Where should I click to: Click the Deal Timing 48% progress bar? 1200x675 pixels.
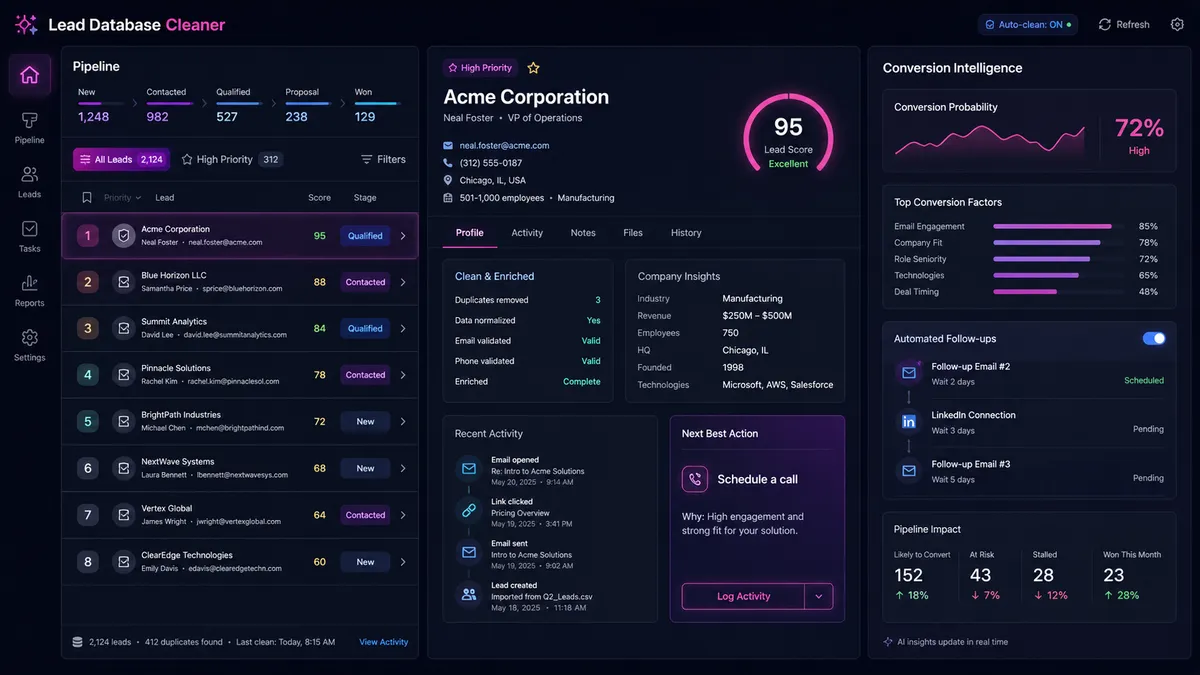1058,292
